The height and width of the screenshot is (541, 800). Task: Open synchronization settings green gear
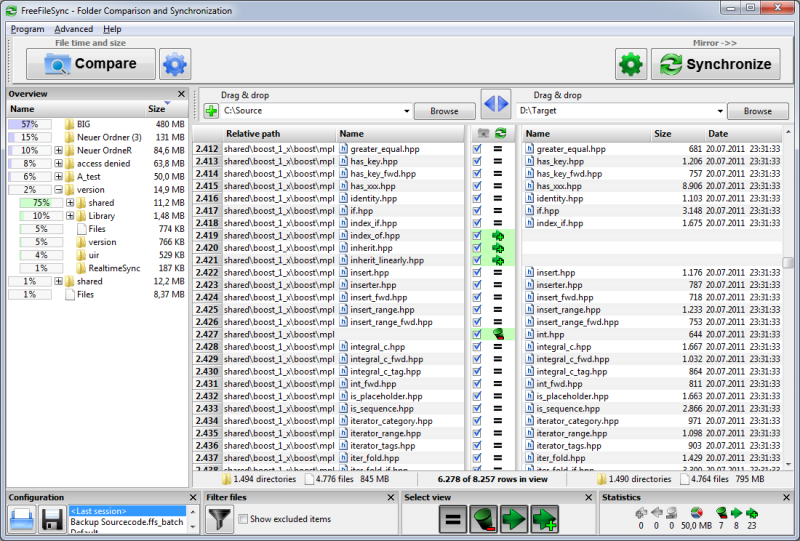[x=631, y=64]
